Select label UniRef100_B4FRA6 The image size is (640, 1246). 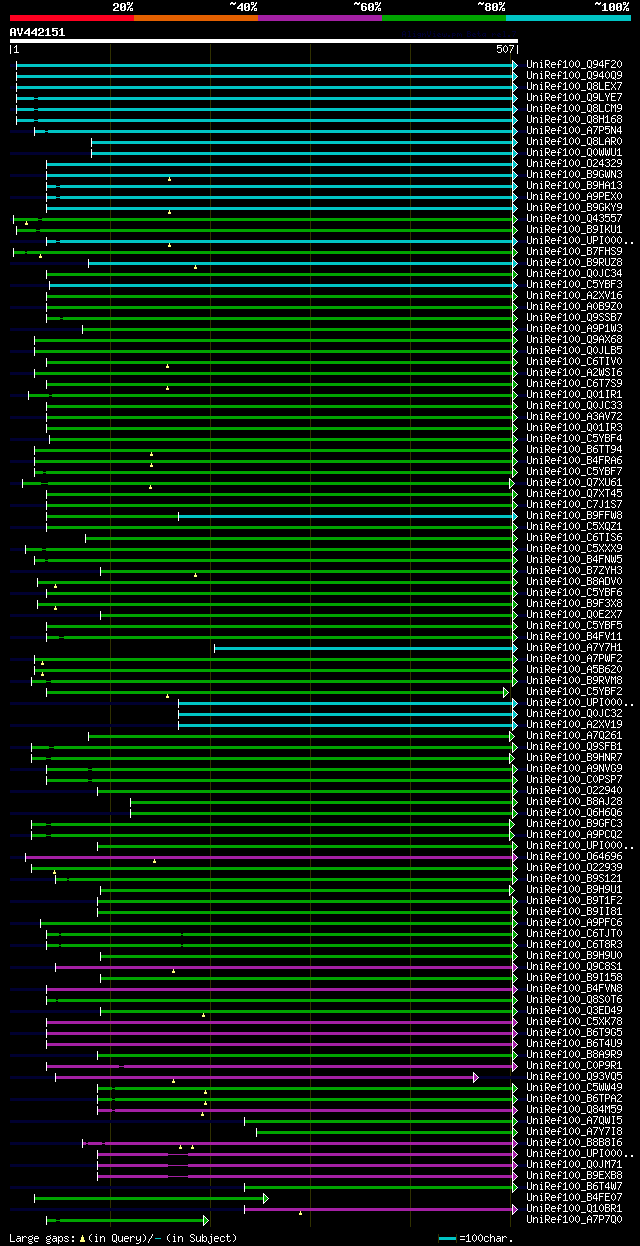(x=573, y=461)
